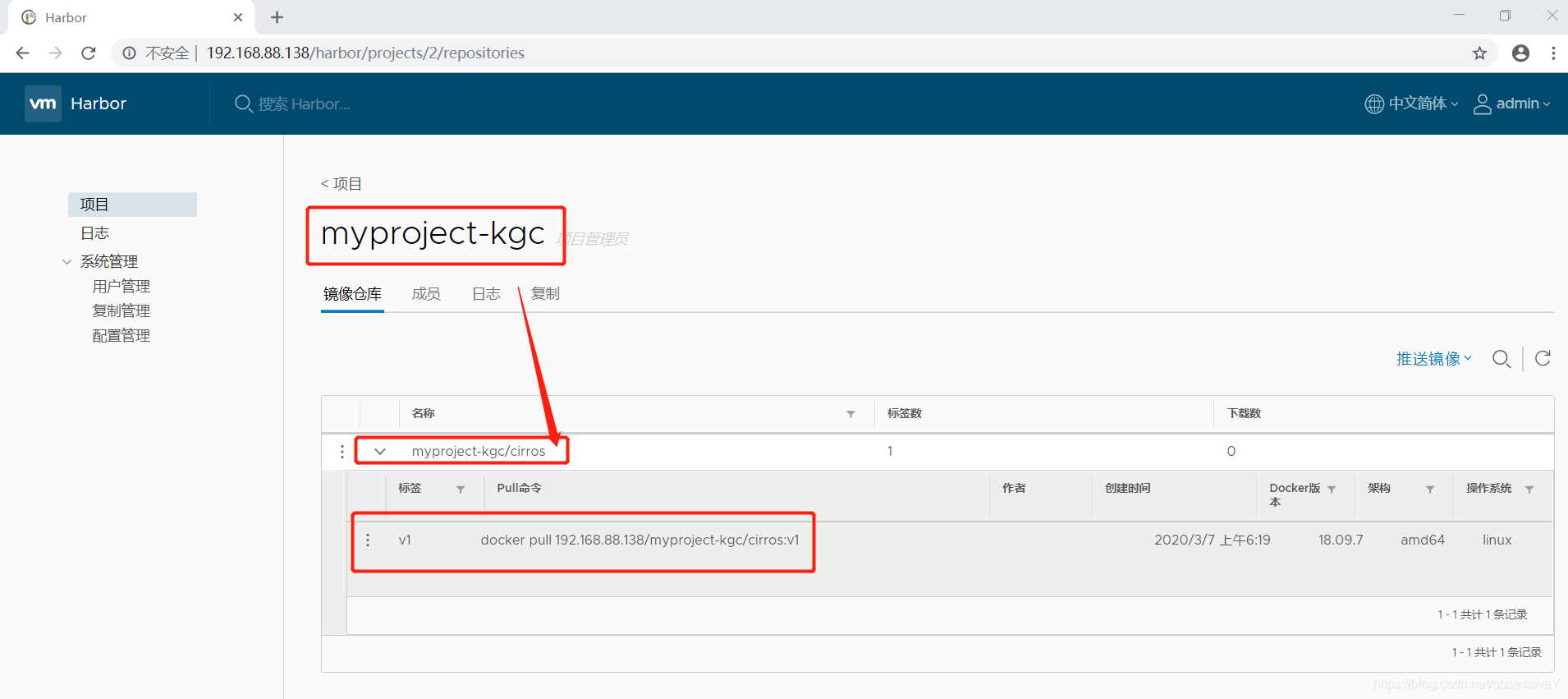
Task: Open the myproject-kgc/cirros repository link
Action: [x=479, y=452]
